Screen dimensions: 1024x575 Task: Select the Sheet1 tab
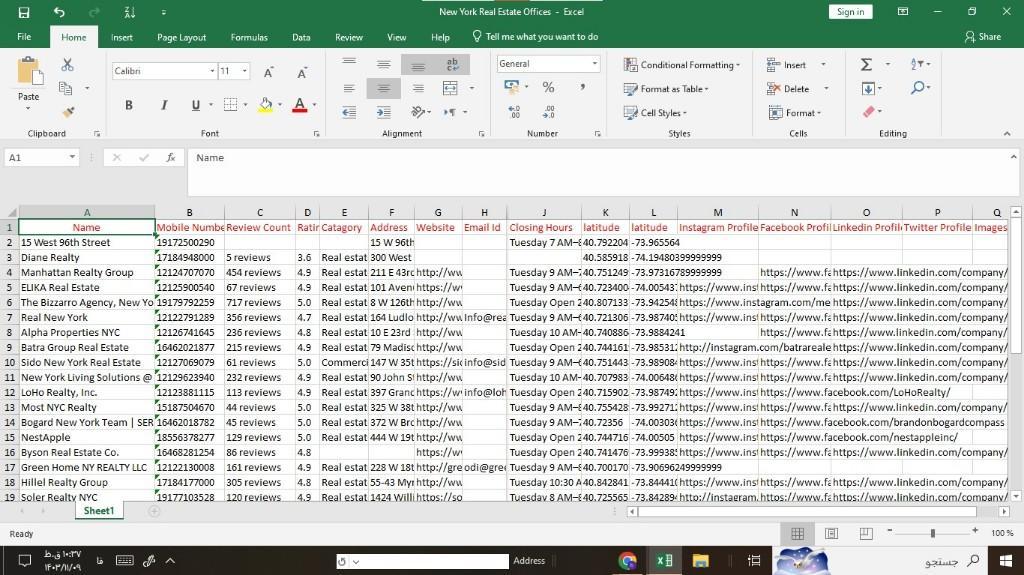click(x=99, y=511)
